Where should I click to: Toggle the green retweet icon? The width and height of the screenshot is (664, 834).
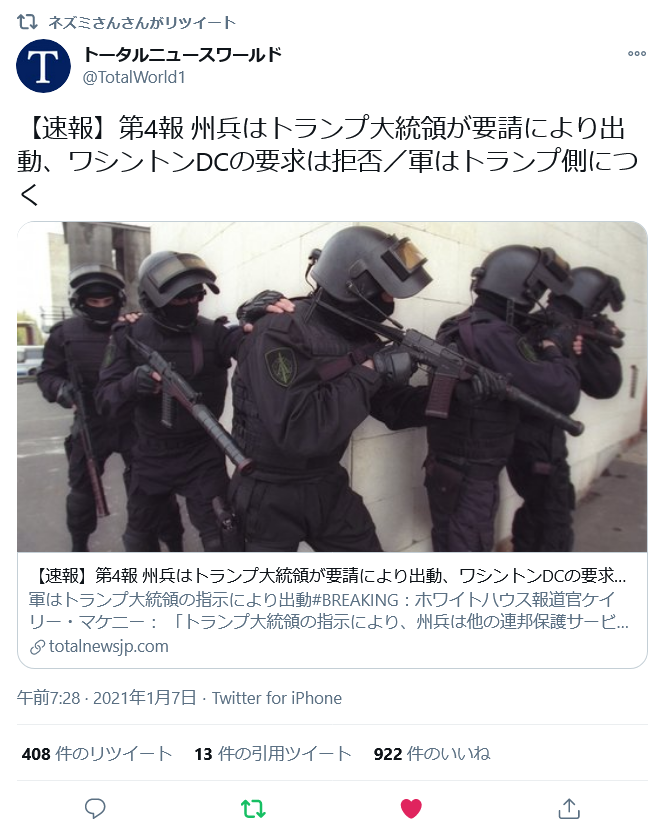(x=253, y=808)
